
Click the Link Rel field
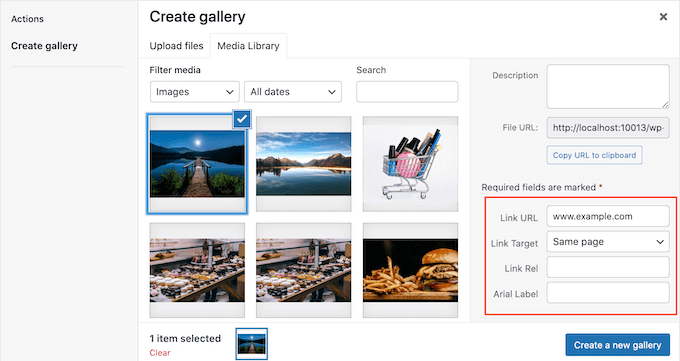point(608,267)
